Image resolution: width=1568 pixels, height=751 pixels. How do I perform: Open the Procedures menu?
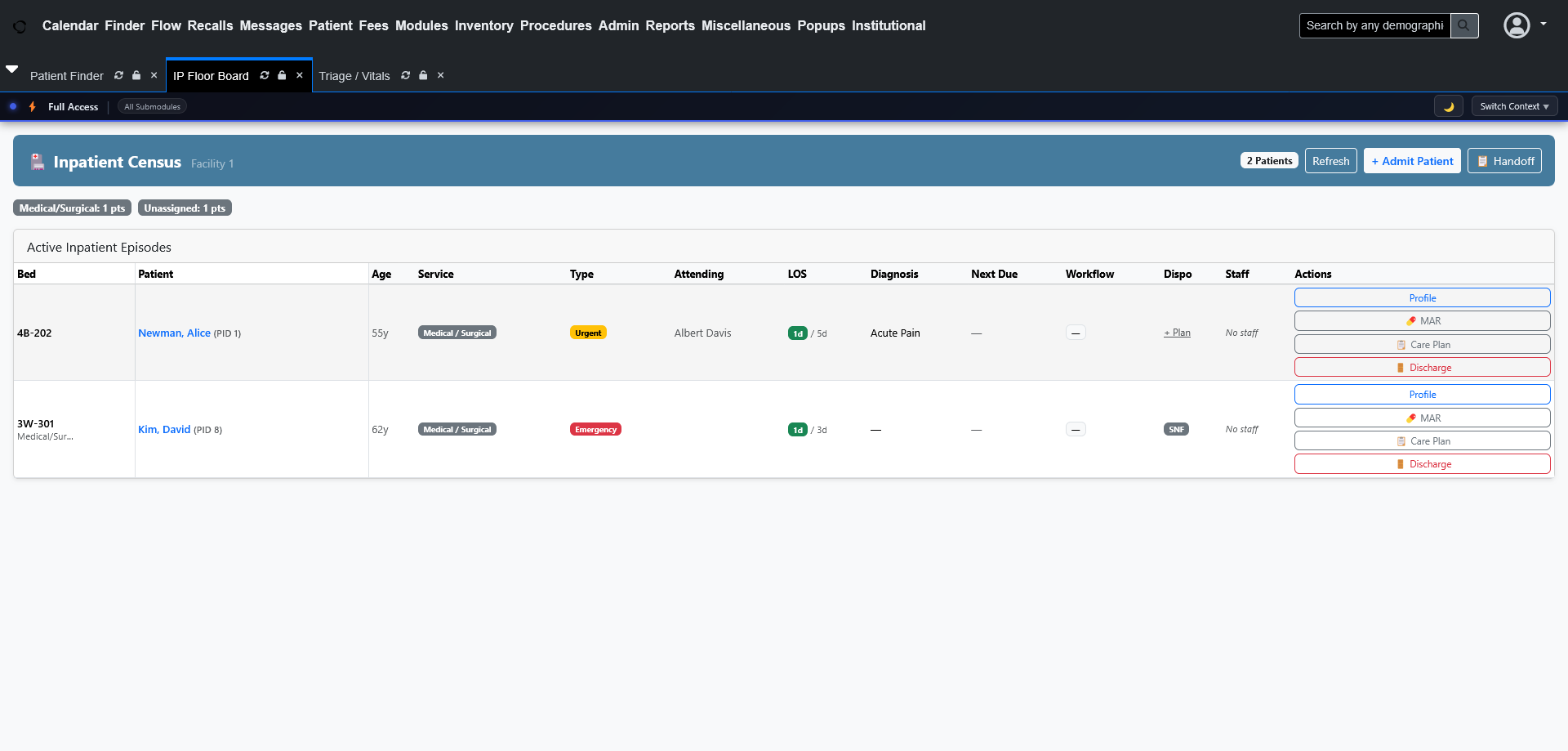555,25
